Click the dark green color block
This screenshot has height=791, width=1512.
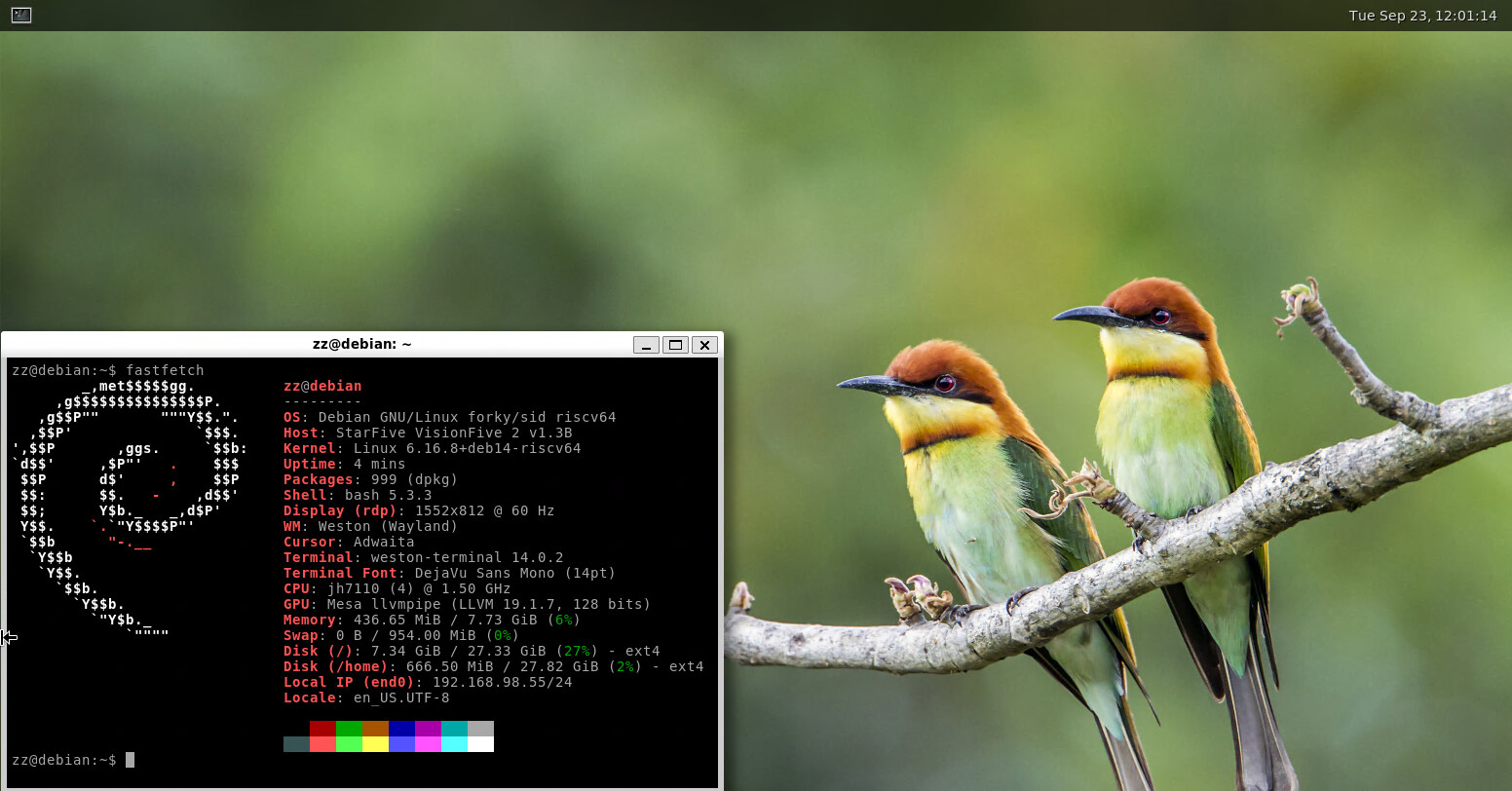coord(349,729)
